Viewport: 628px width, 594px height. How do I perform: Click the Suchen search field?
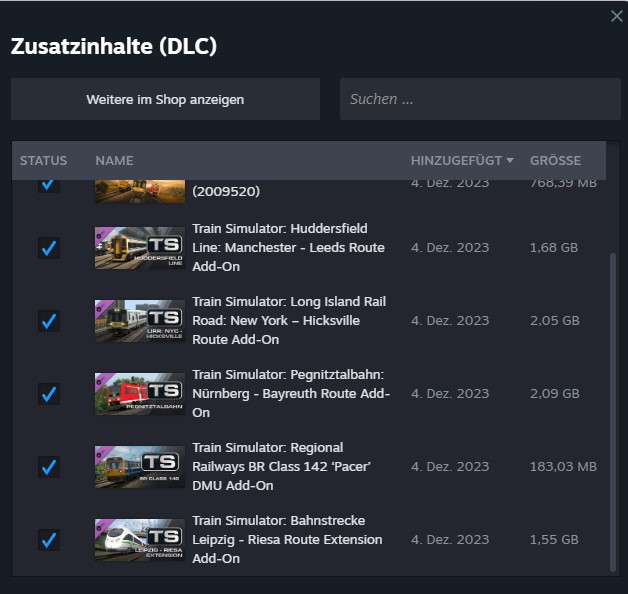click(x=480, y=100)
